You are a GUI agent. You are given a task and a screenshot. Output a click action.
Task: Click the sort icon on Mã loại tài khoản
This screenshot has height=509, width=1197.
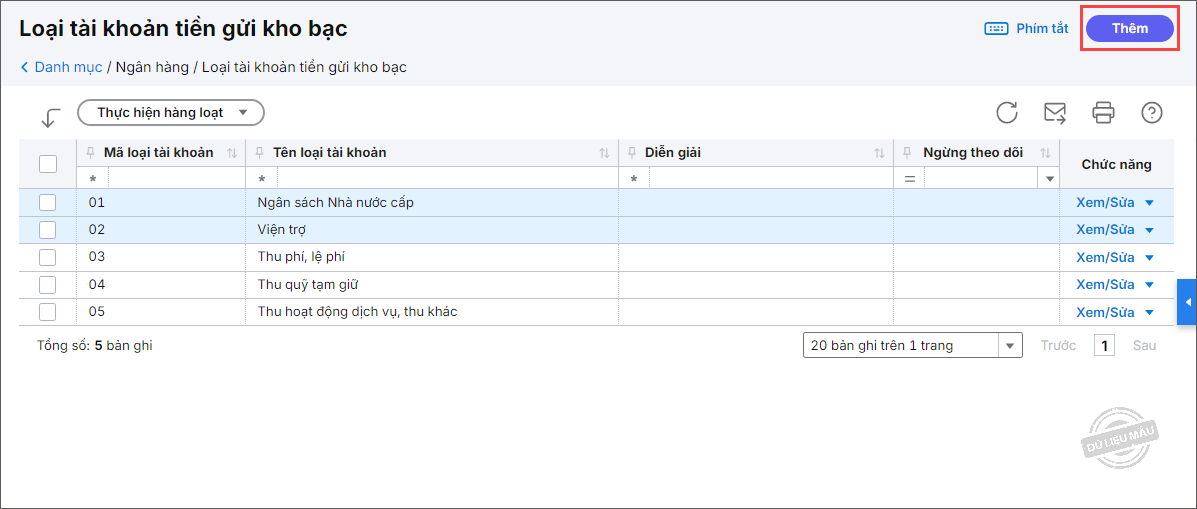[232, 153]
